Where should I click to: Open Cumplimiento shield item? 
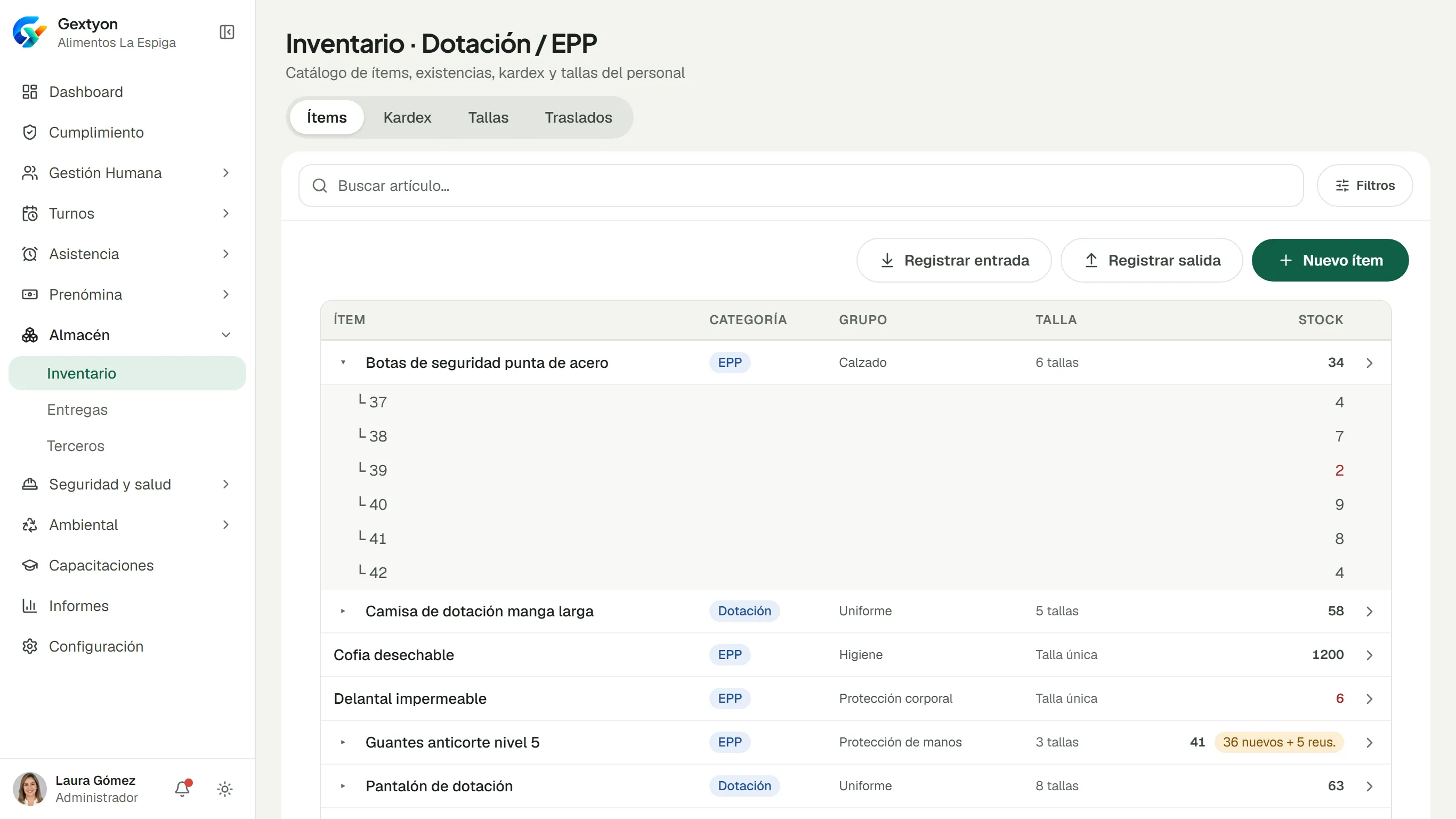[127, 132]
